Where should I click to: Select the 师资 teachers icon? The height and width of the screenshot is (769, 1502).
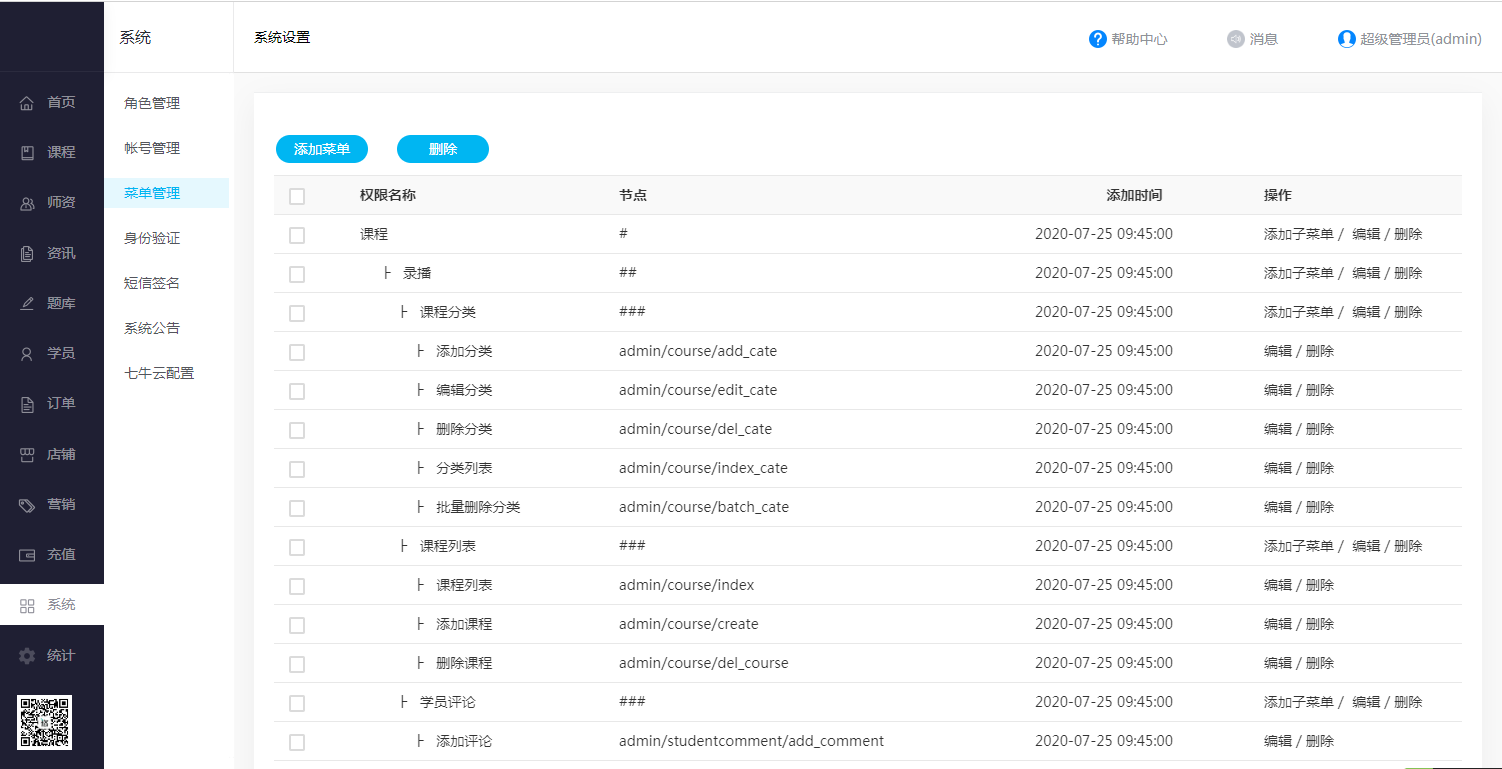(x=27, y=203)
